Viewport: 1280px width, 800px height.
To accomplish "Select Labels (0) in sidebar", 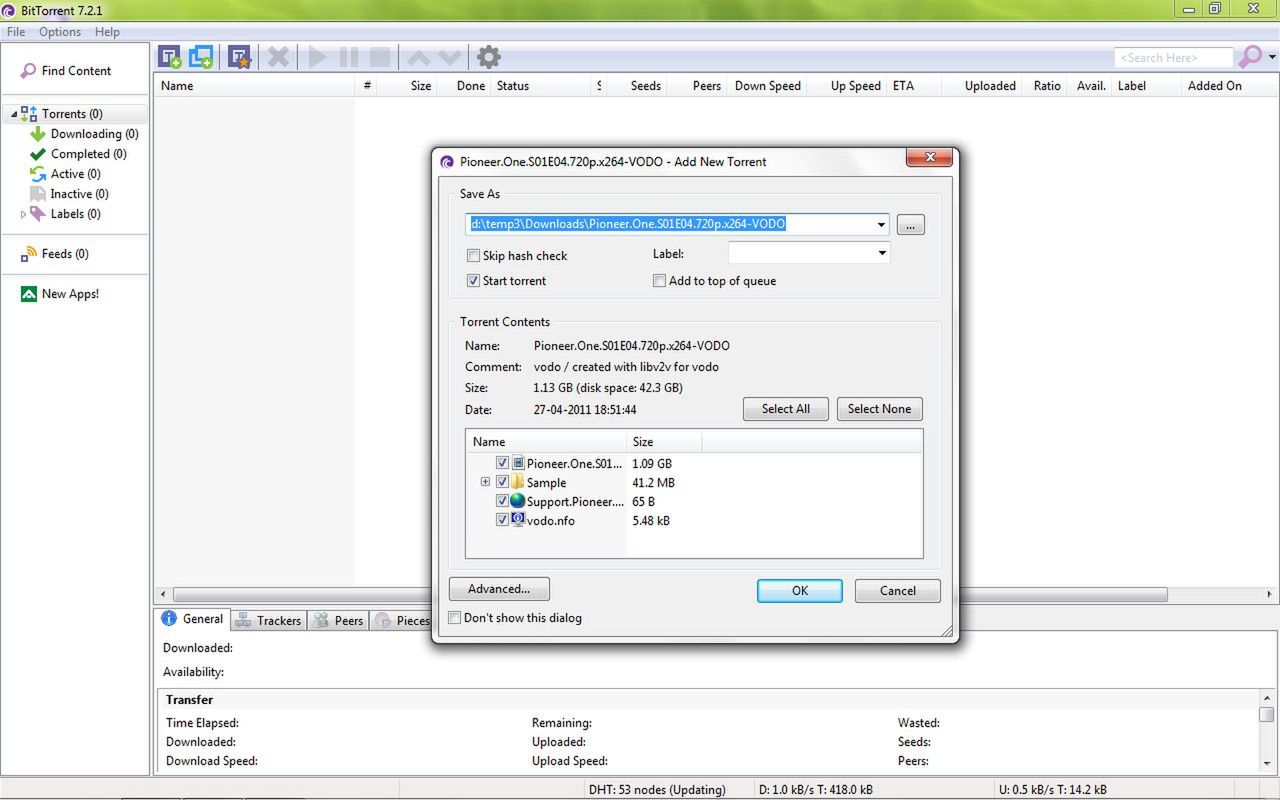I will point(76,214).
